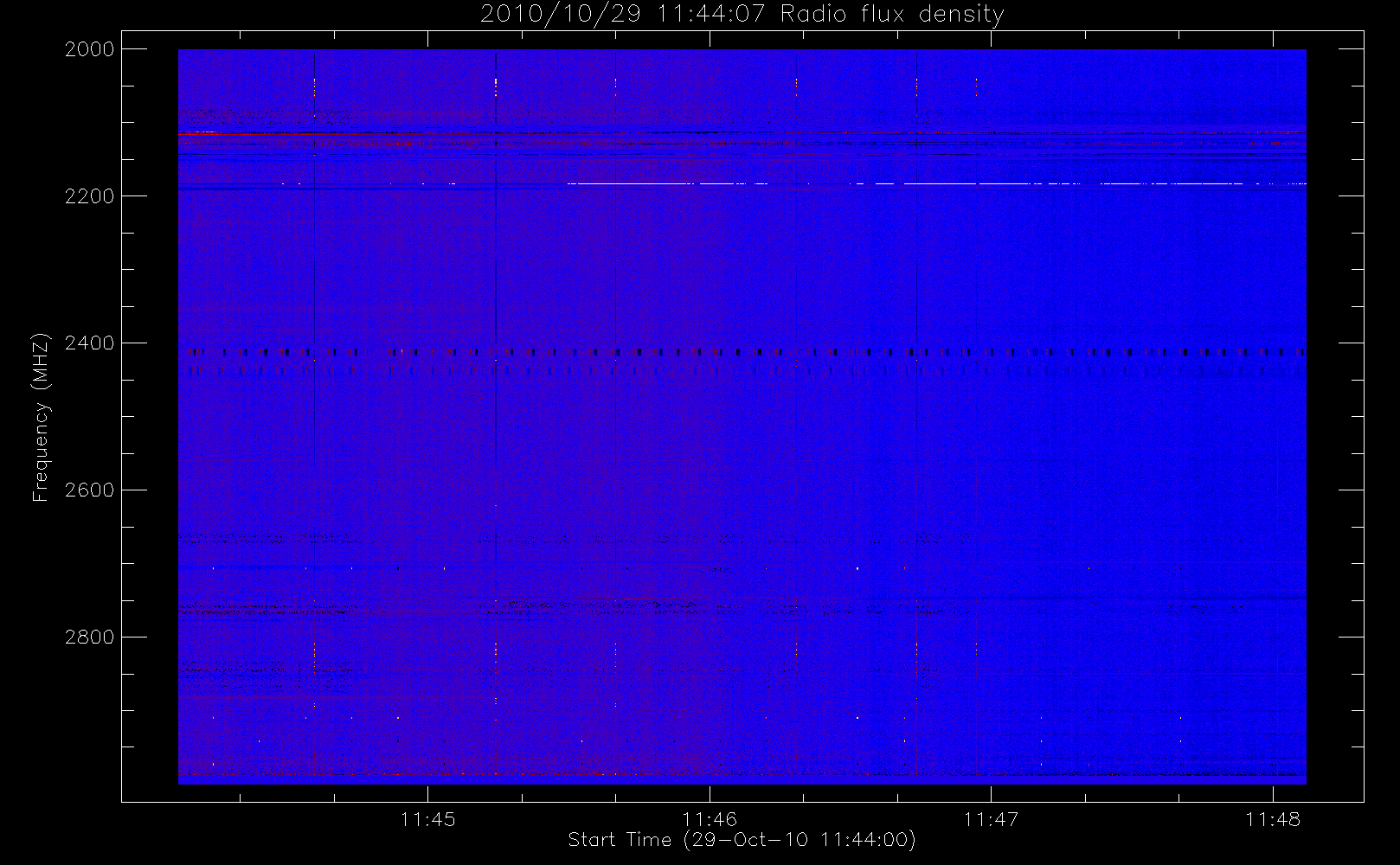The image size is (1400, 865).
Task: Click the 'Start Time (29-Oct-10 11:44:00)' label
Action: coord(742,840)
